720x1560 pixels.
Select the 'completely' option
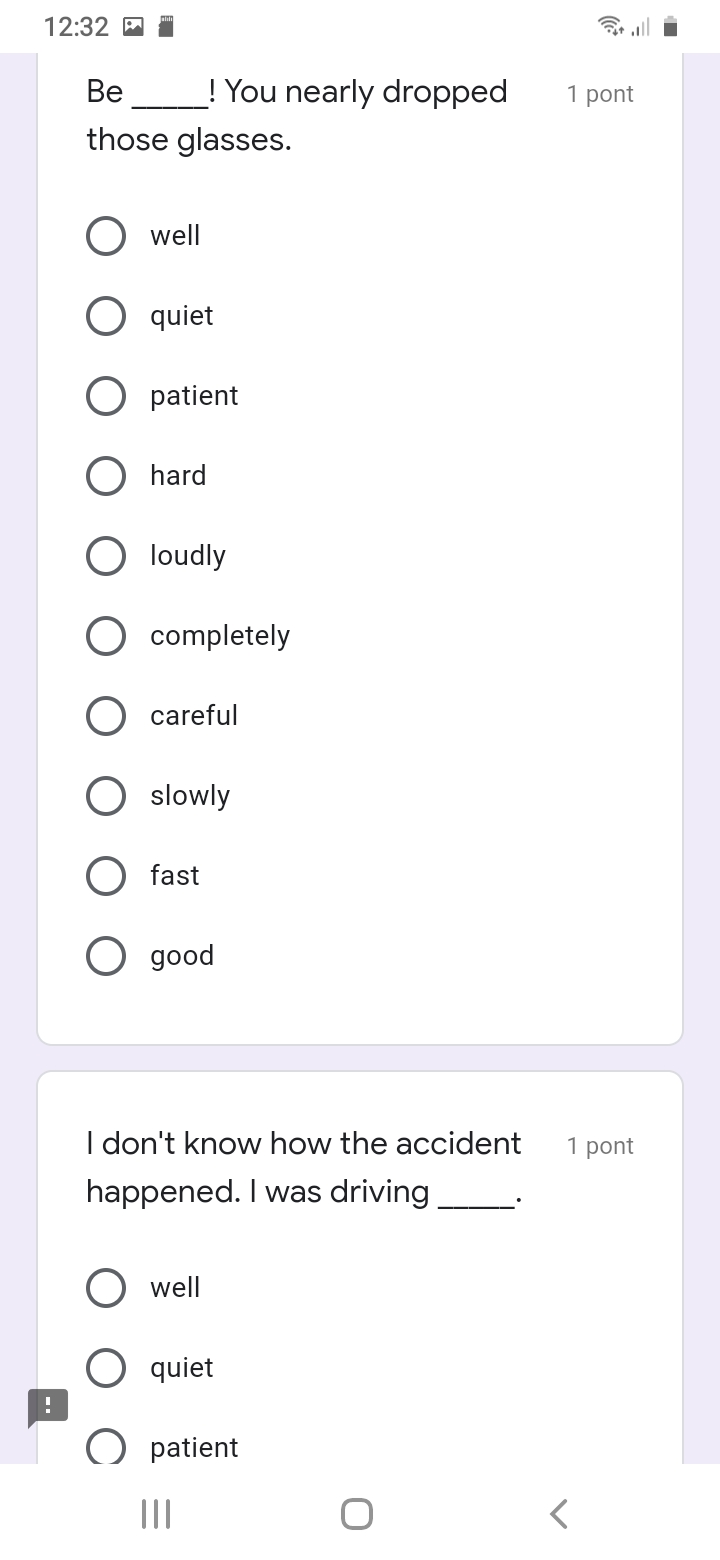click(x=106, y=636)
